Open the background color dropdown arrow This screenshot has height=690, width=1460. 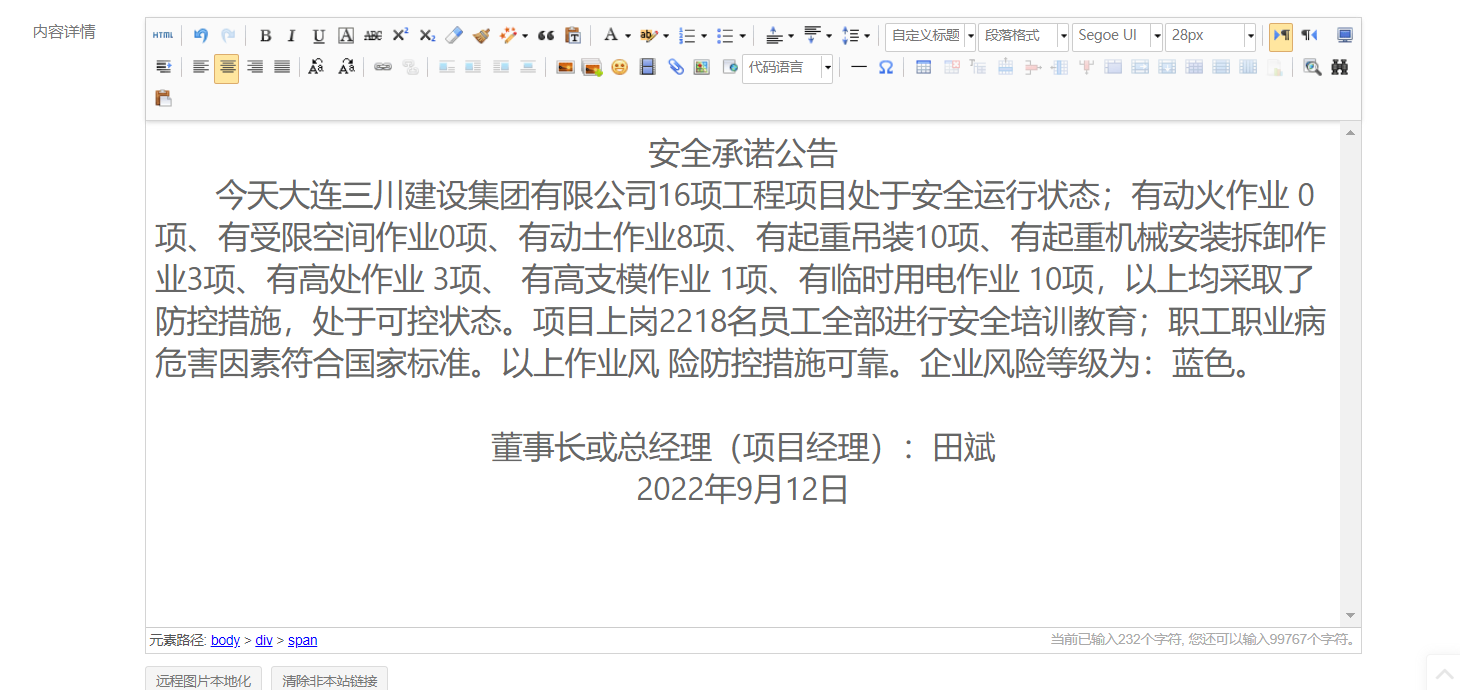click(666, 36)
